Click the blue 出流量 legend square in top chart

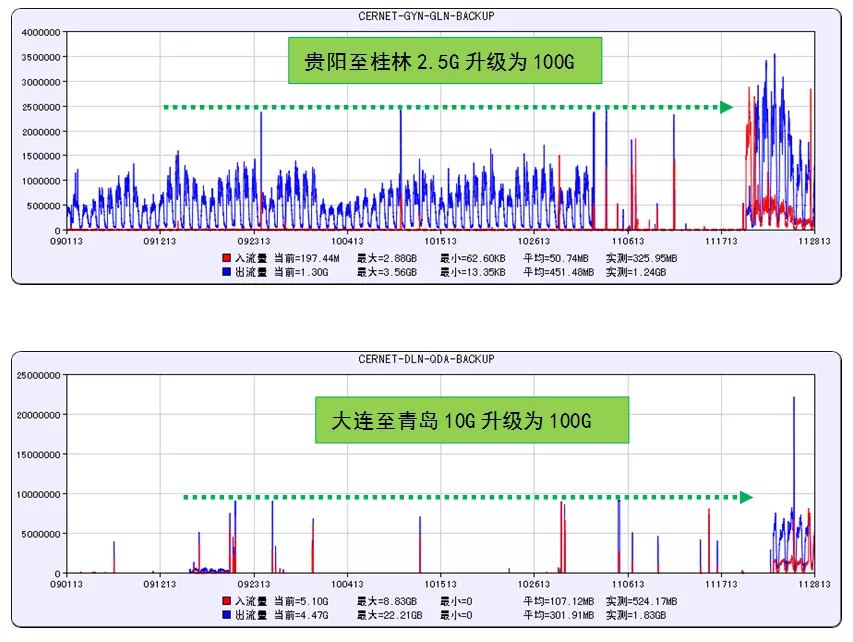coord(226,271)
